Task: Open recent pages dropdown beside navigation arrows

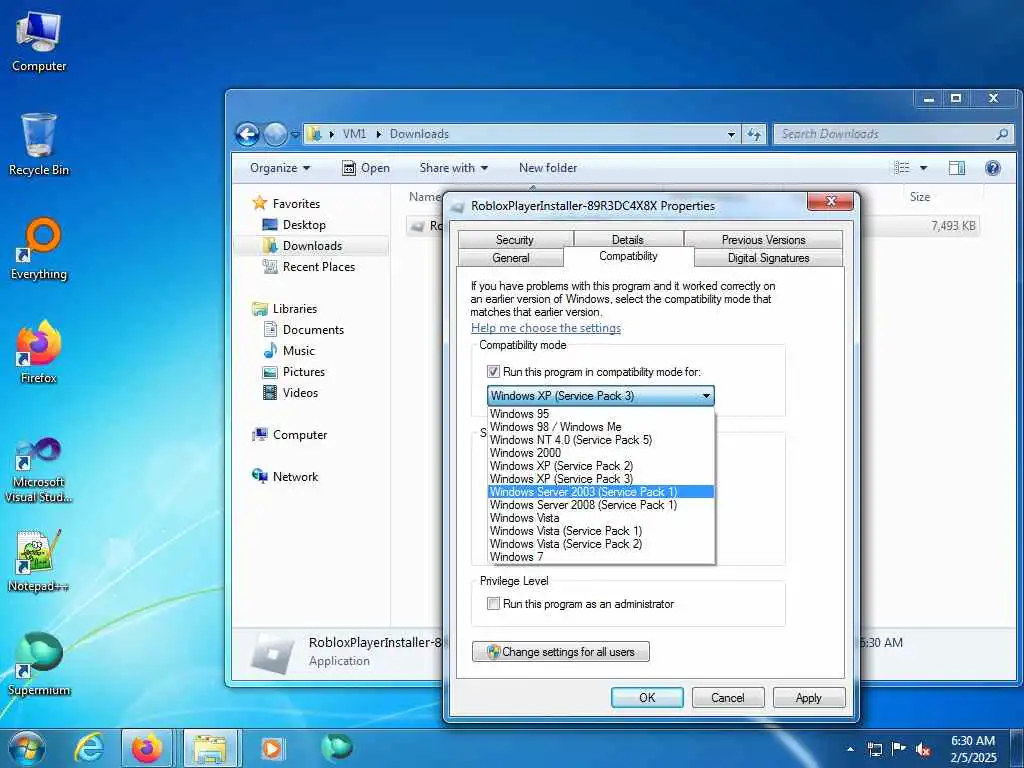Action: click(x=295, y=135)
